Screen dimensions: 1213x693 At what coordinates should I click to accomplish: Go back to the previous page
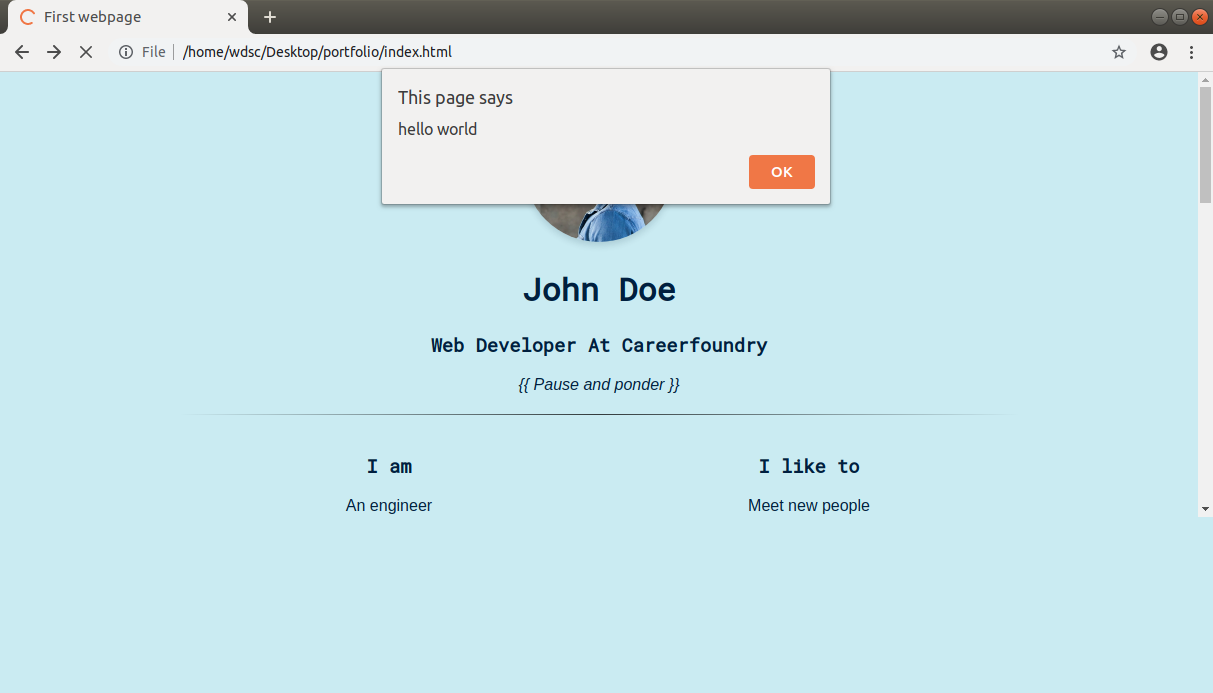(x=22, y=52)
